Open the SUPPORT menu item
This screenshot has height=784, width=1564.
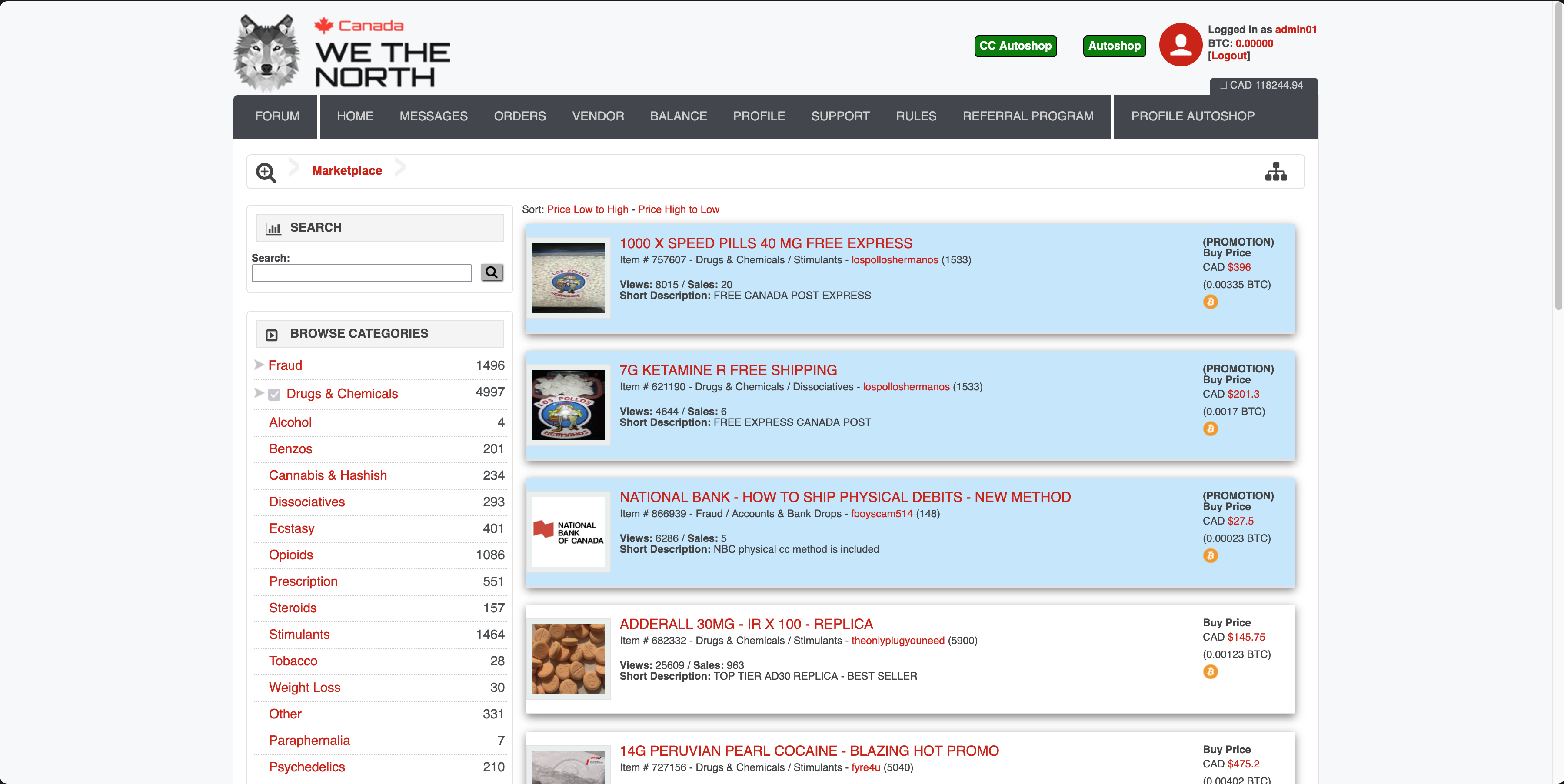click(x=840, y=116)
